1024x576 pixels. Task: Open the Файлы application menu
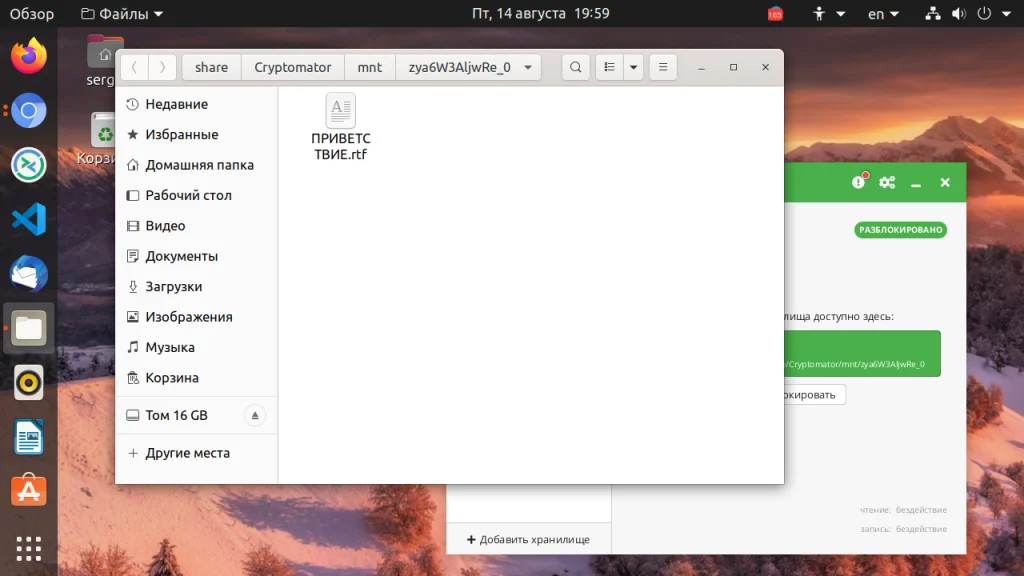pyautogui.click(x=121, y=14)
